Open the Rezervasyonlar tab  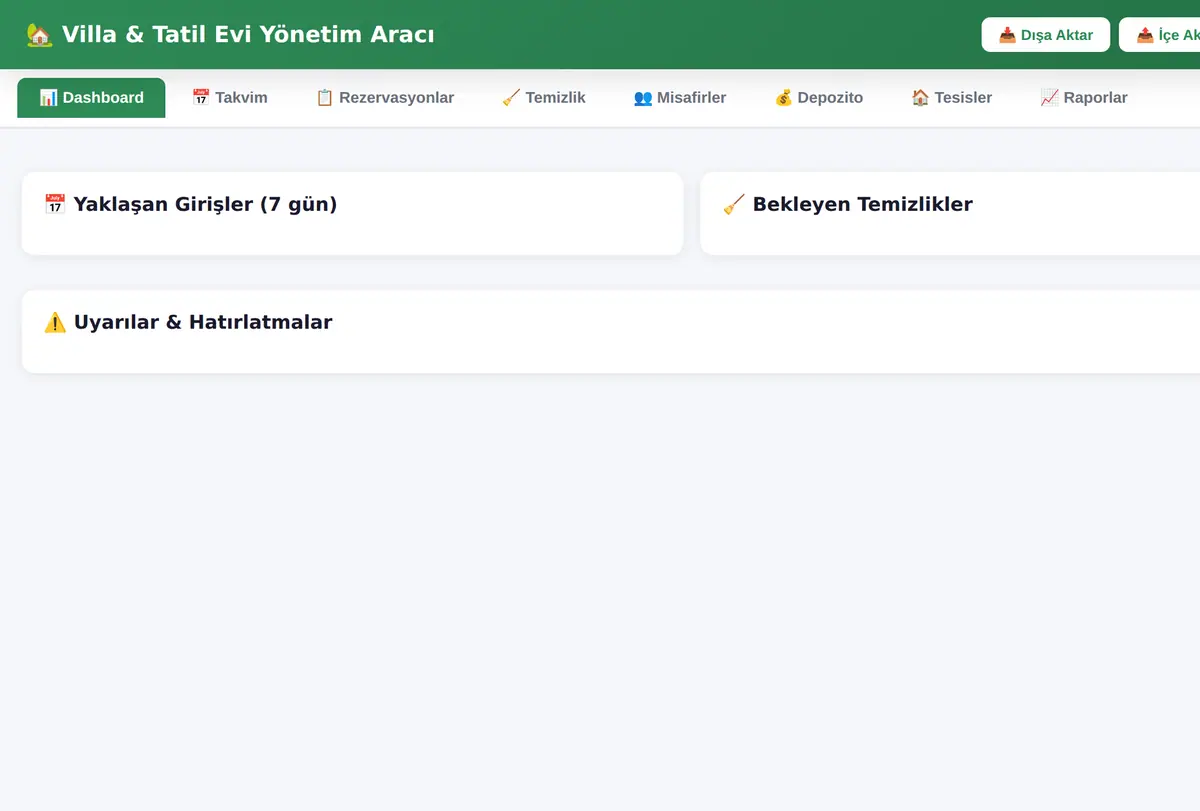click(385, 98)
